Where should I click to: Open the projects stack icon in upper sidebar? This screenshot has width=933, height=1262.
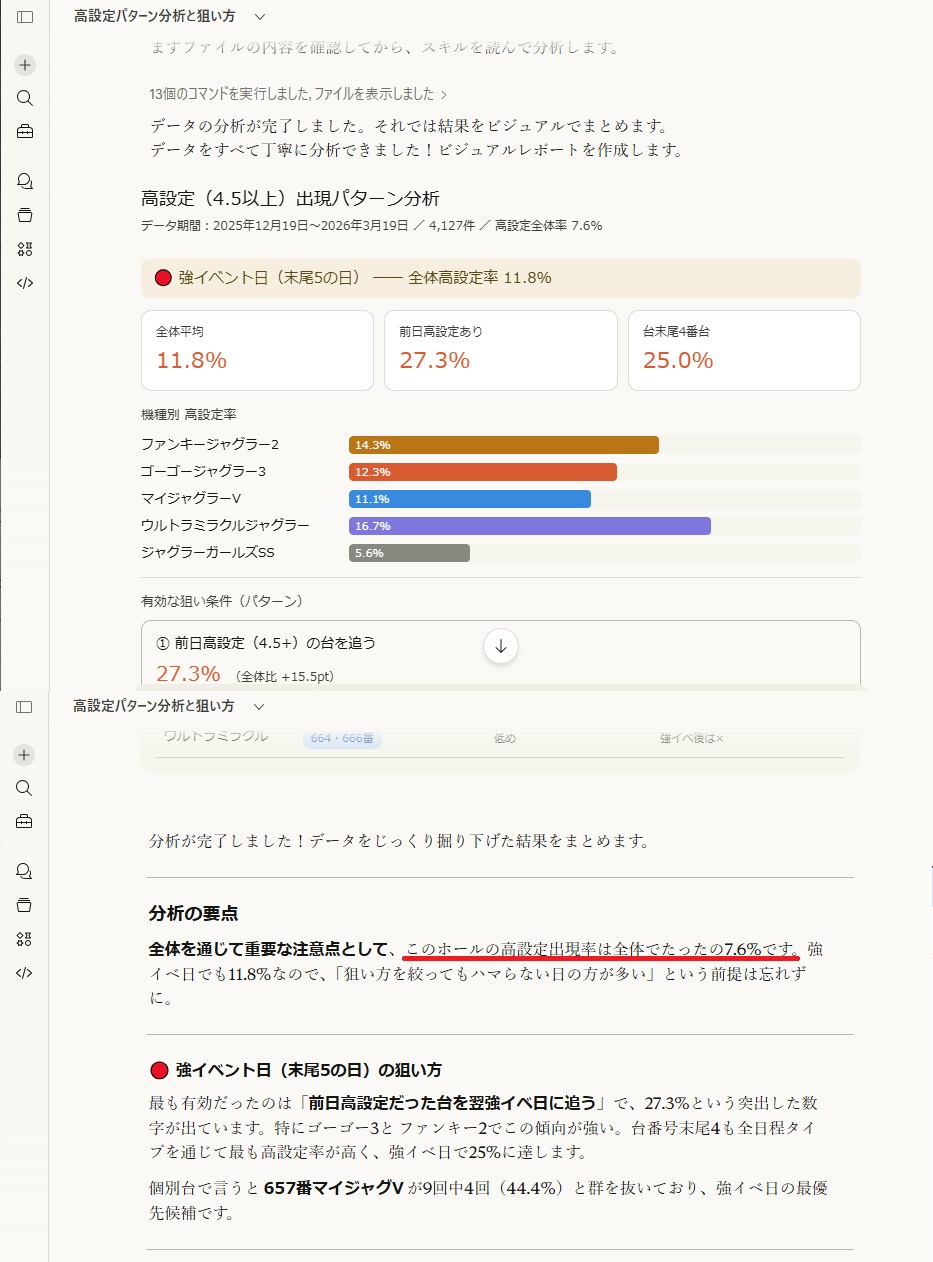pos(25,215)
